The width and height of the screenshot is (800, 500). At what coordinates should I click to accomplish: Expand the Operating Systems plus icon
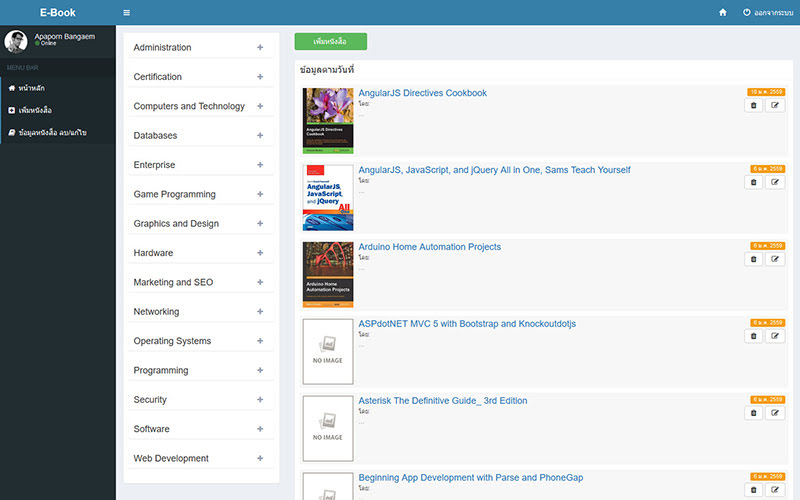pyautogui.click(x=260, y=341)
